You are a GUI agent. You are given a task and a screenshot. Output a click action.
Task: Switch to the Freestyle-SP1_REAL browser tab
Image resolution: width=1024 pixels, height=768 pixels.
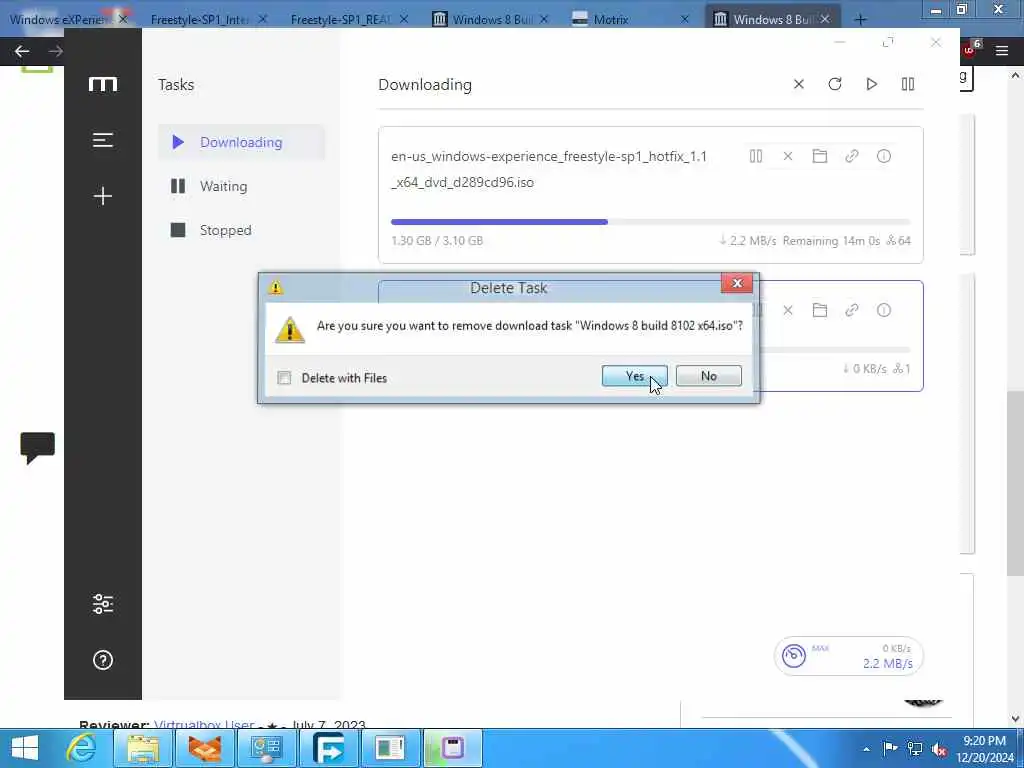click(341, 20)
